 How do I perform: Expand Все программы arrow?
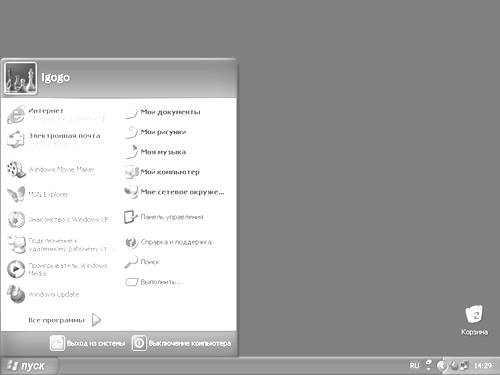[96, 320]
